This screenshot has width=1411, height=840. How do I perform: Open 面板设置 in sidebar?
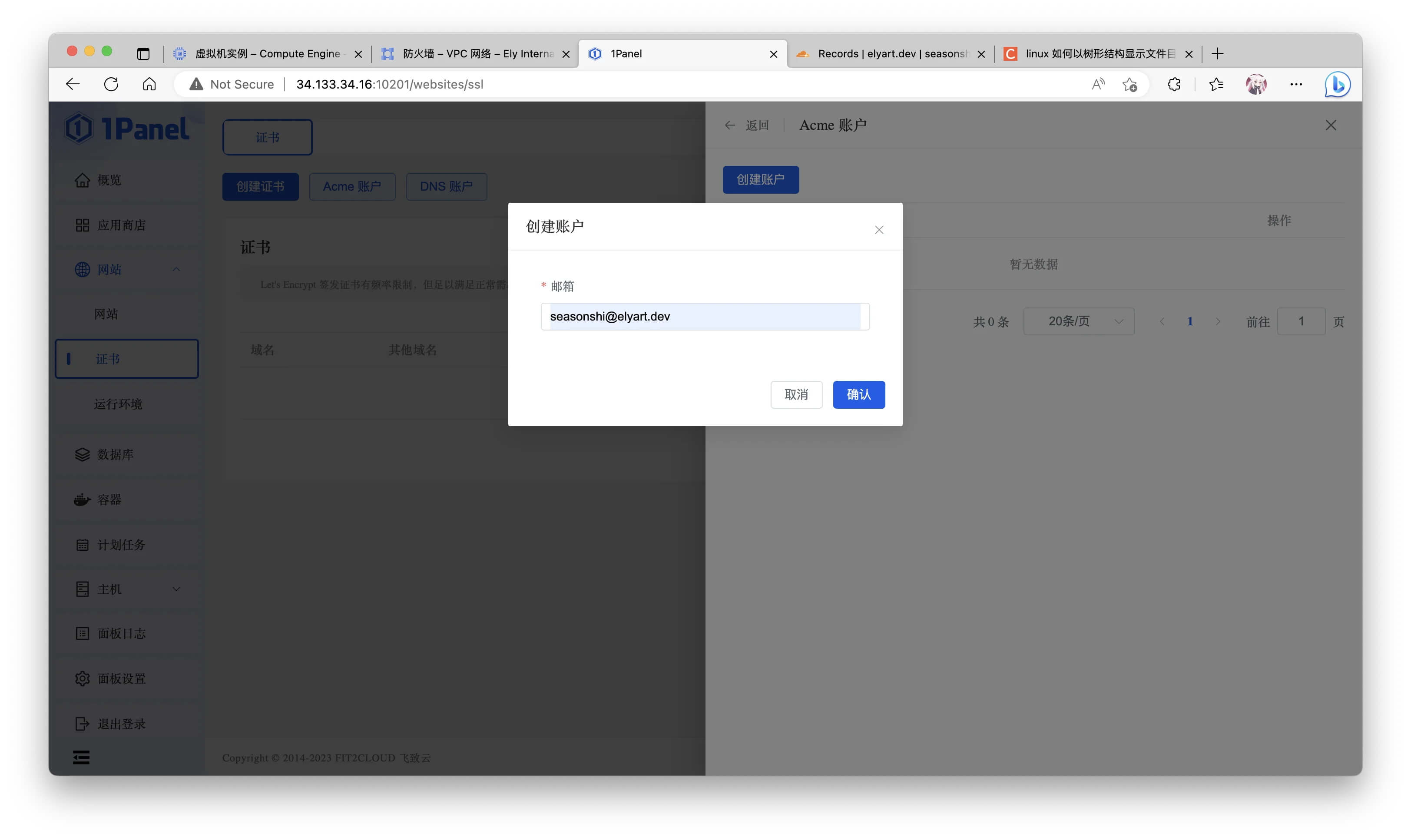tap(127, 679)
